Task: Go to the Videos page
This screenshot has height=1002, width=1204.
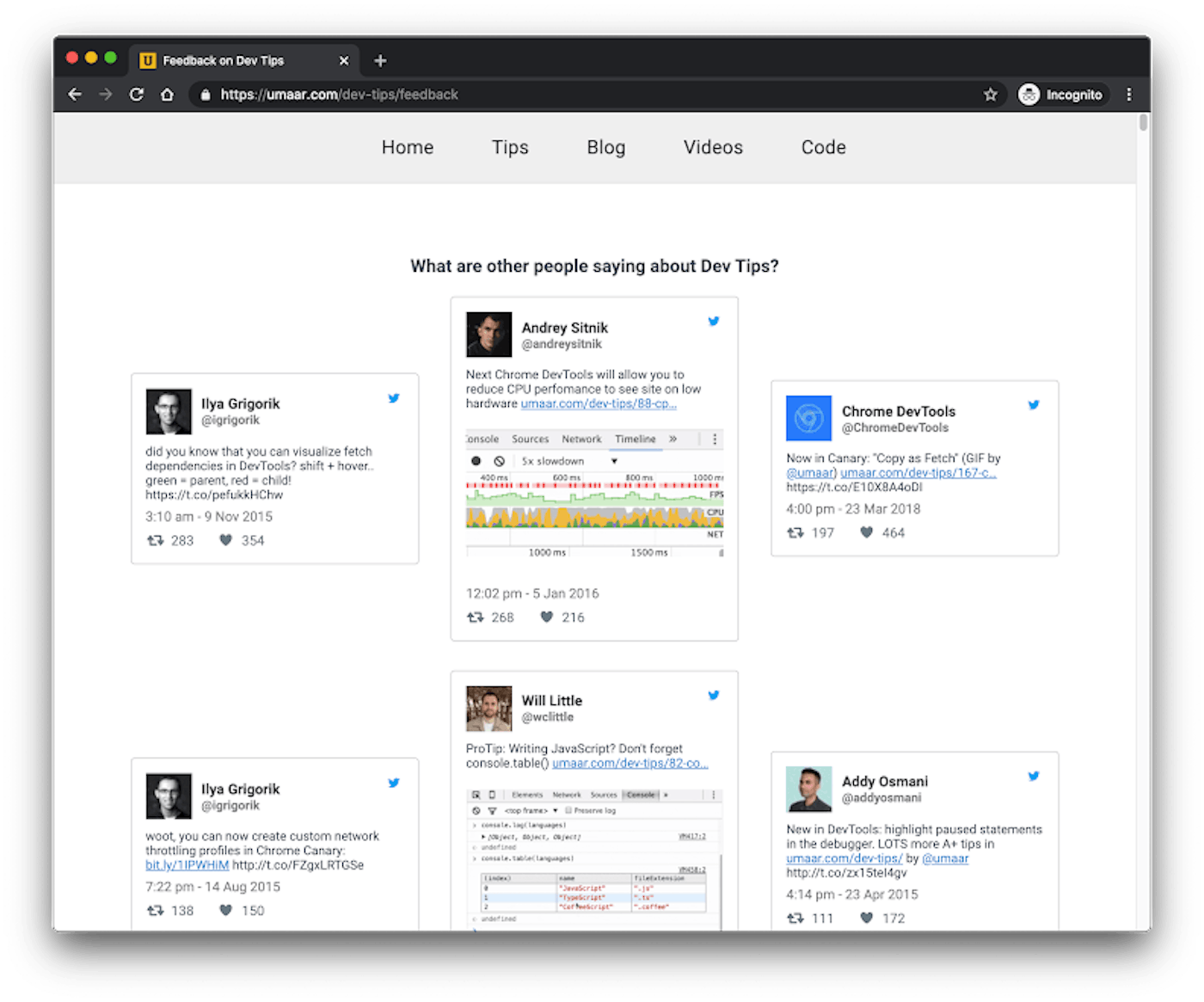Action: coord(713,147)
